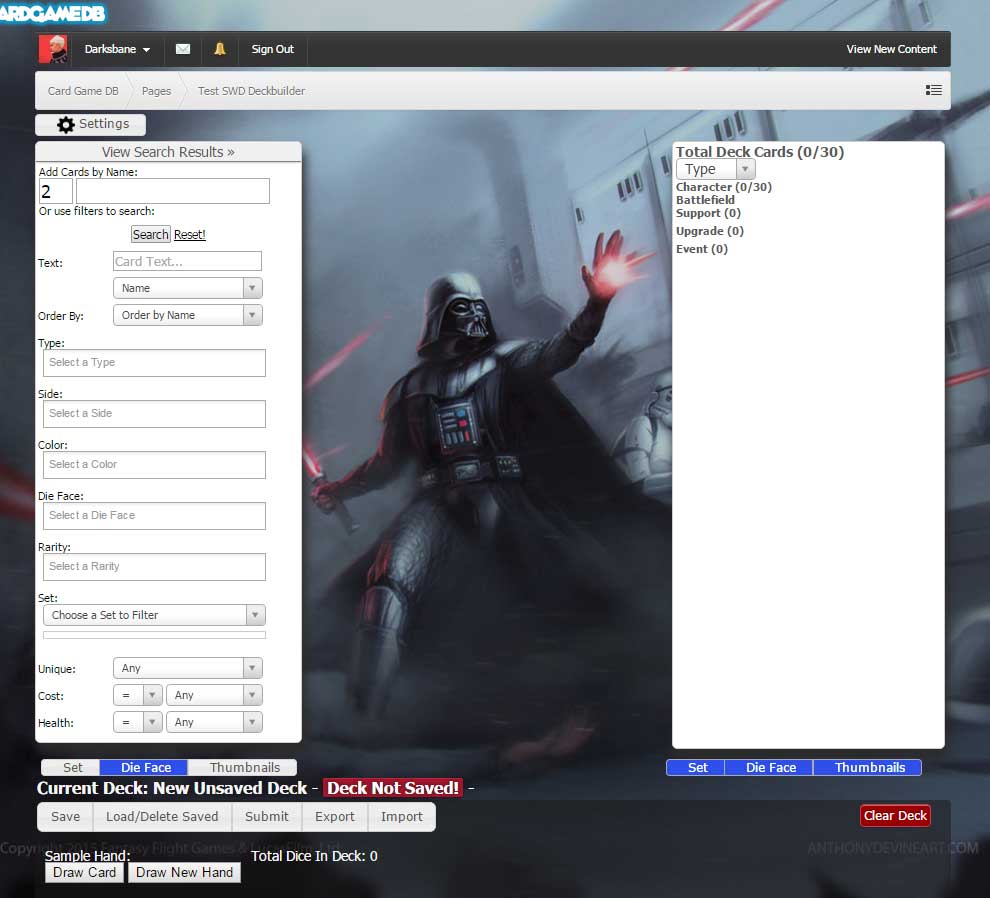Expand the Order by Name dropdown
The image size is (990, 898).
coord(188,315)
